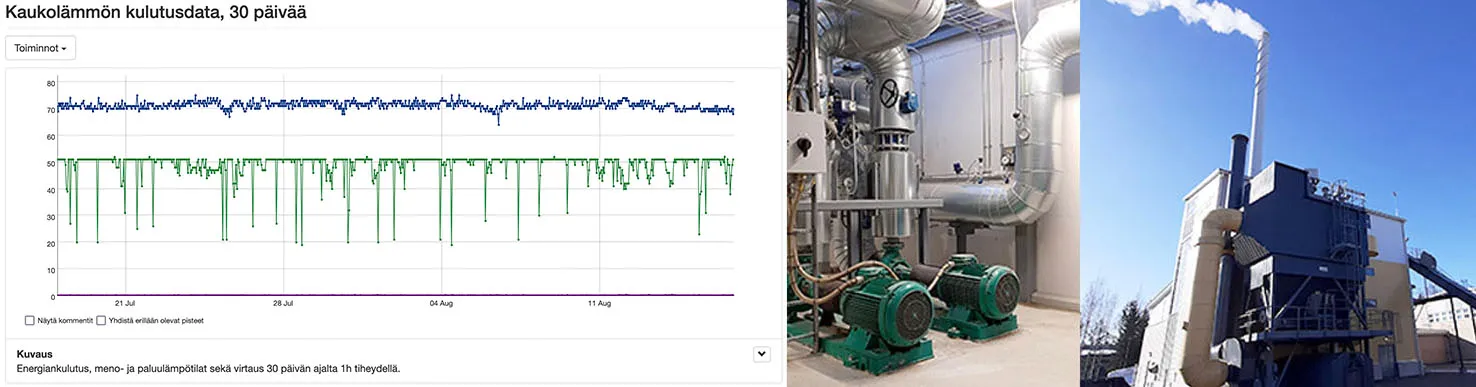The width and height of the screenshot is (1476, 387).
Task: Click the Kuvaus heading text
Action: coord(35,354)
